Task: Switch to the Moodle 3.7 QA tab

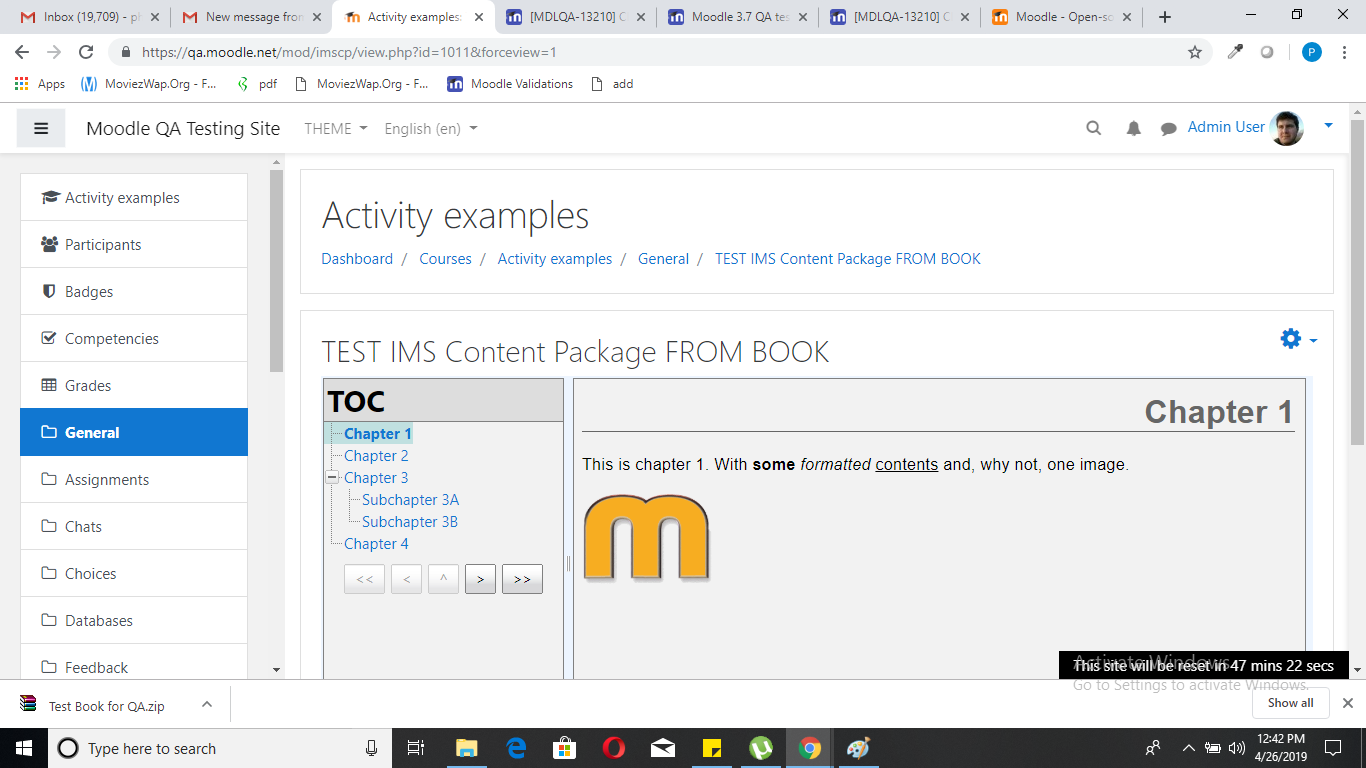Action: pos(737,17)
